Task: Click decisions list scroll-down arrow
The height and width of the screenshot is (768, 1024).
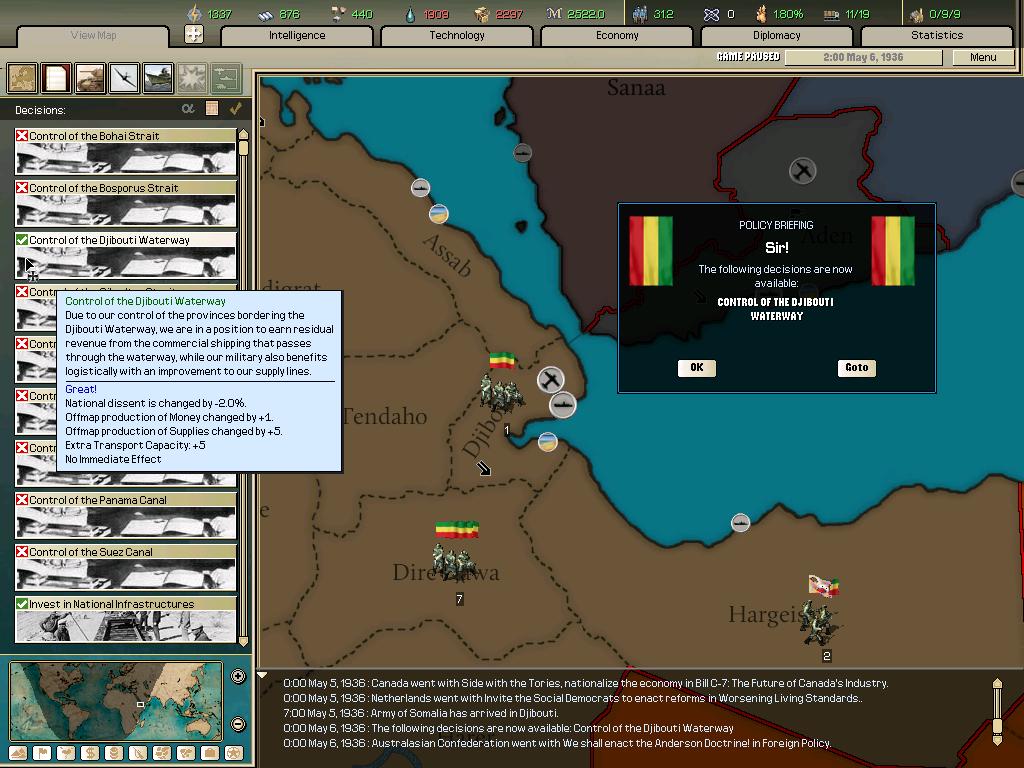Action: 244,641
